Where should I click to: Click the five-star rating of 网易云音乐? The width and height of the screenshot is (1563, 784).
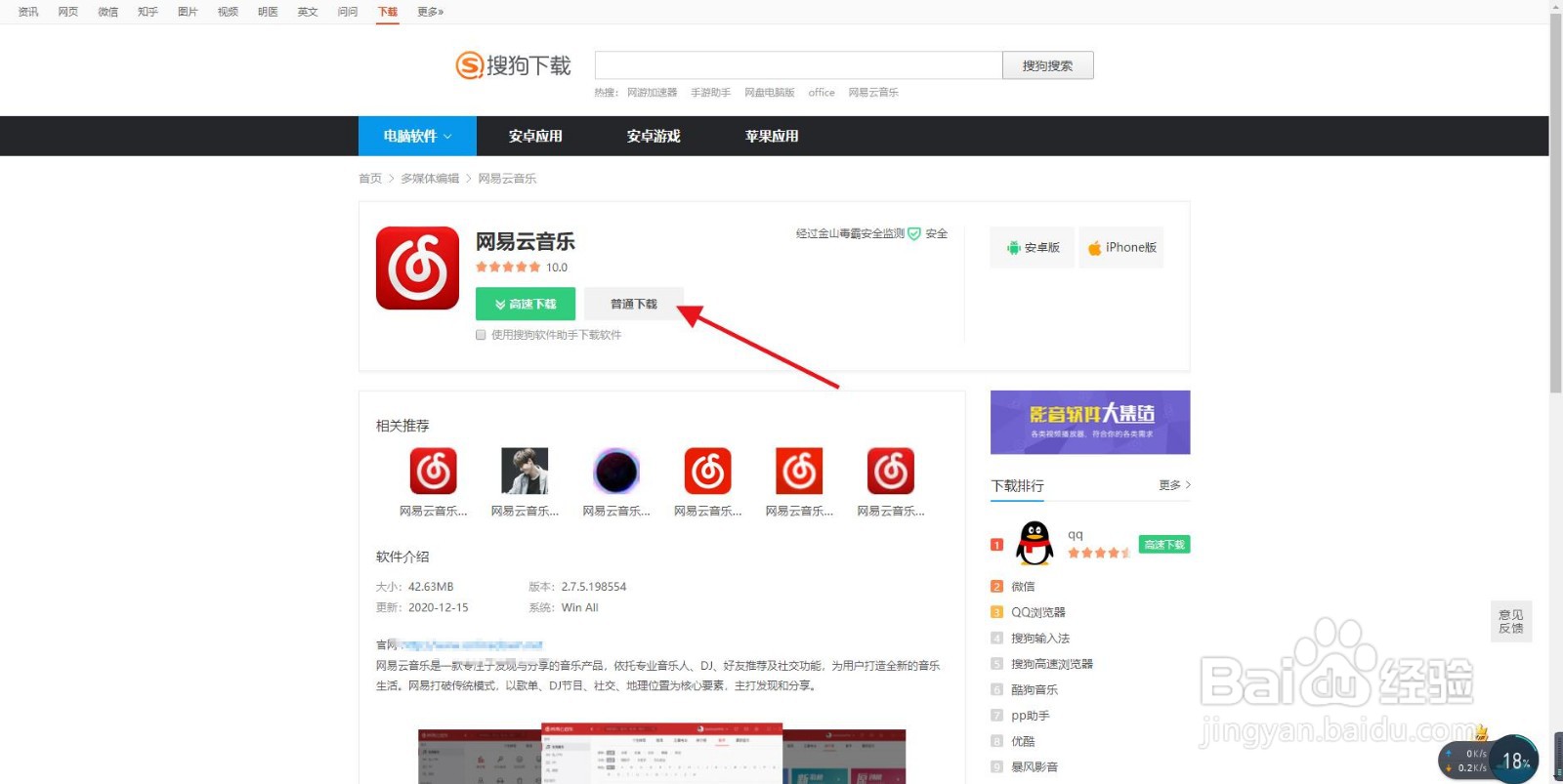[508, 267]
